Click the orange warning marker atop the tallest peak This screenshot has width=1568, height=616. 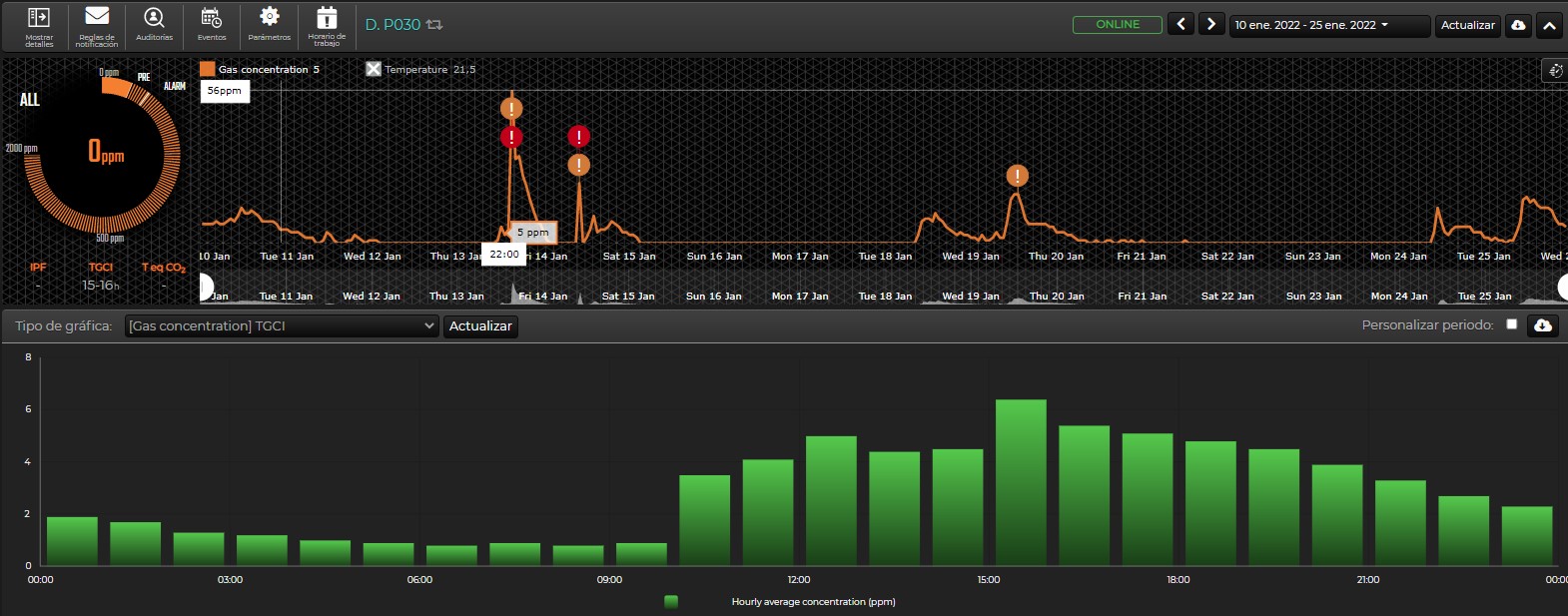[x=511, y=109]
